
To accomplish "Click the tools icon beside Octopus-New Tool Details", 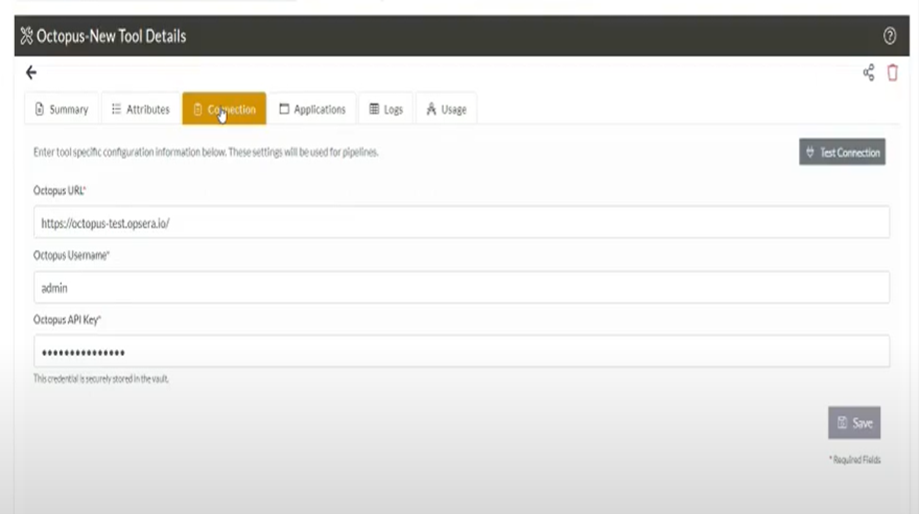I will [x=26, y=36].
